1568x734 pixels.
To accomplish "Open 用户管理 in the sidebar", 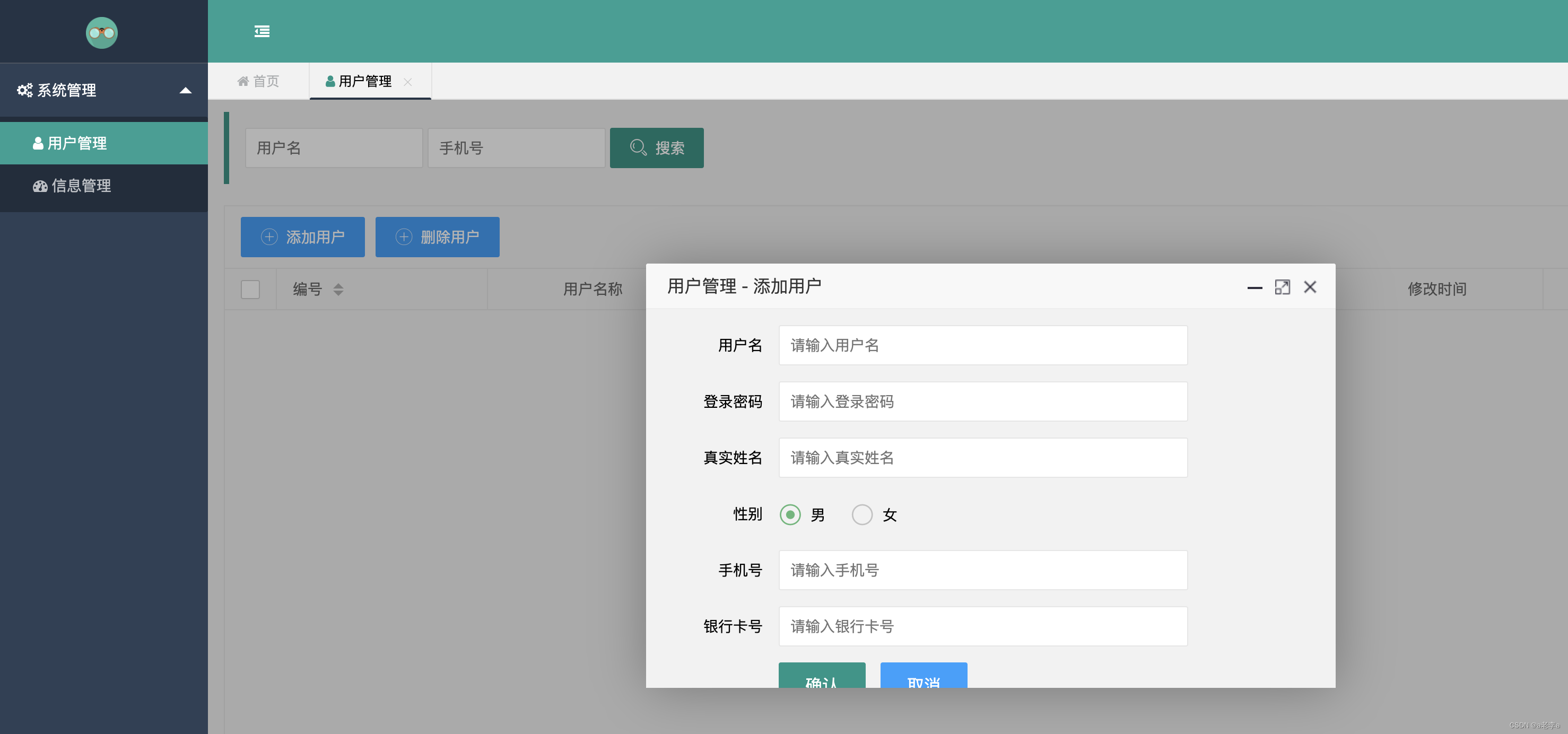I will click(77, 144).
